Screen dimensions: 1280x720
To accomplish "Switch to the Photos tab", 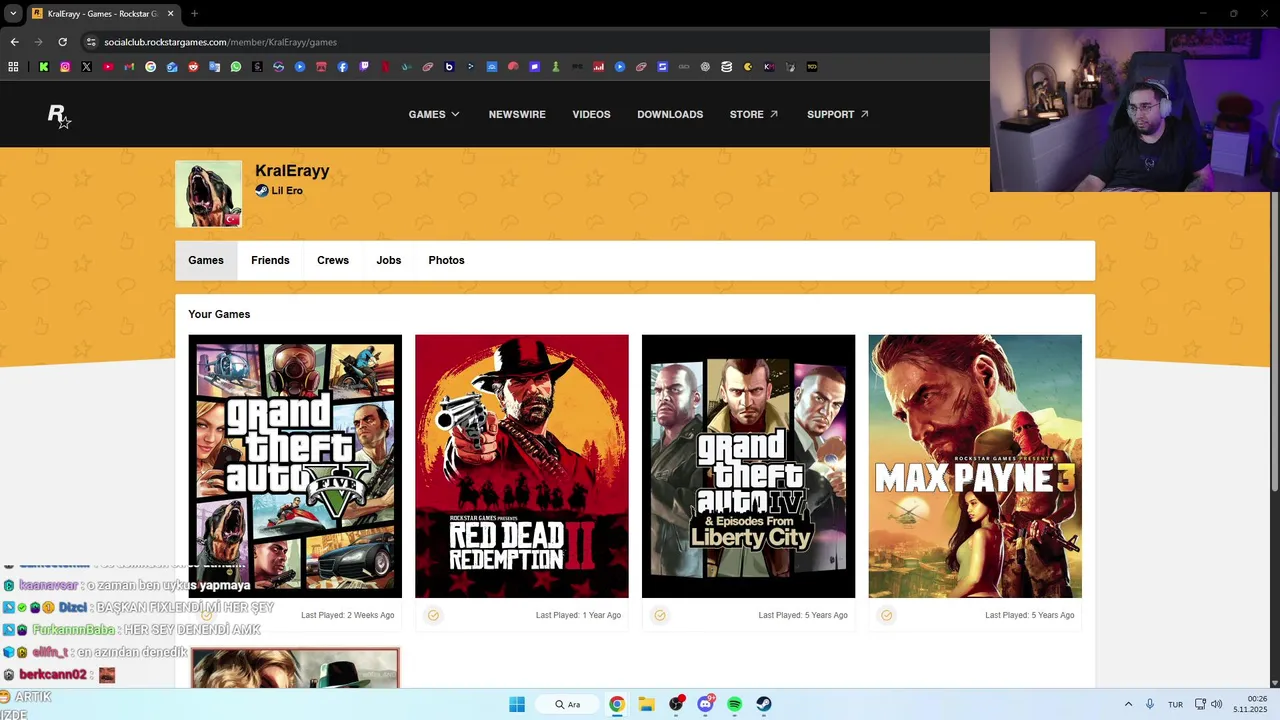I will click(x=446, y=260).
